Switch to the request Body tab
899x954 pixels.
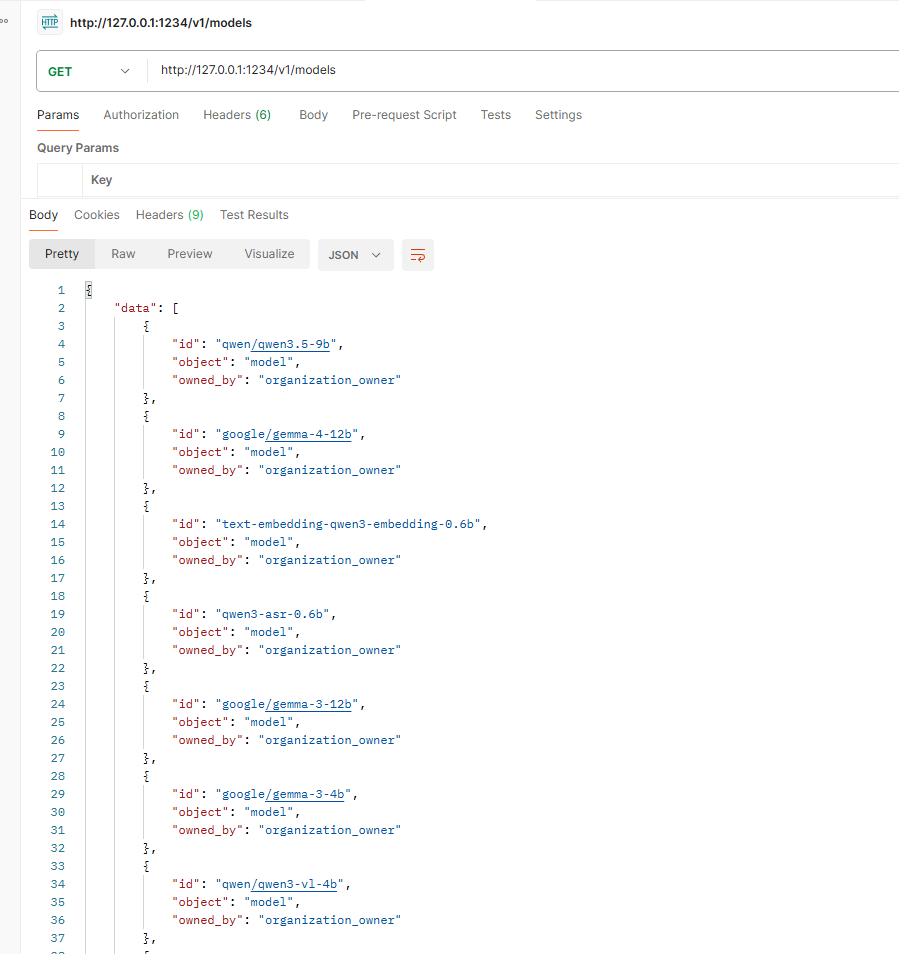pos(313,115)
